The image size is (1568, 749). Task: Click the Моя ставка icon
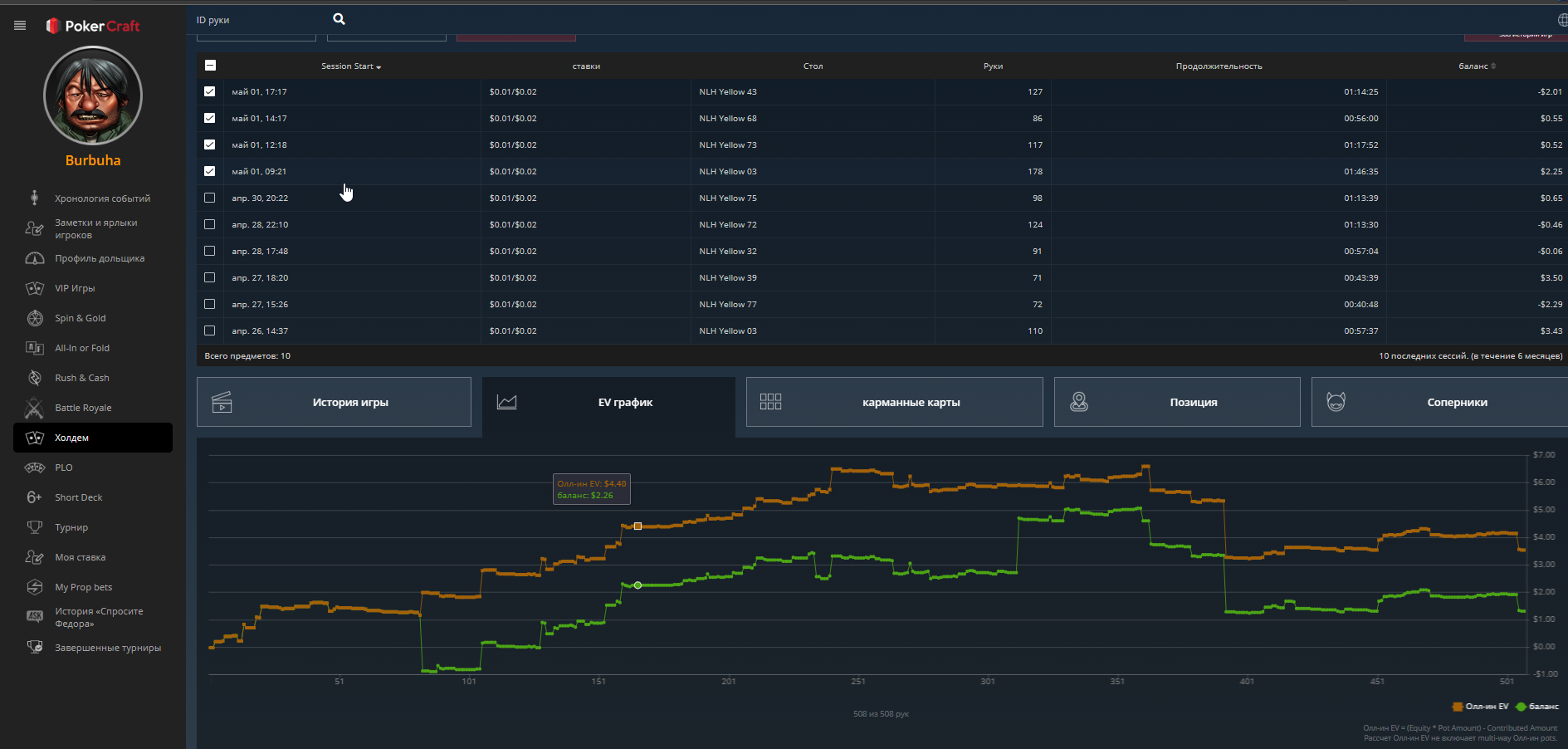coord(35,557)
